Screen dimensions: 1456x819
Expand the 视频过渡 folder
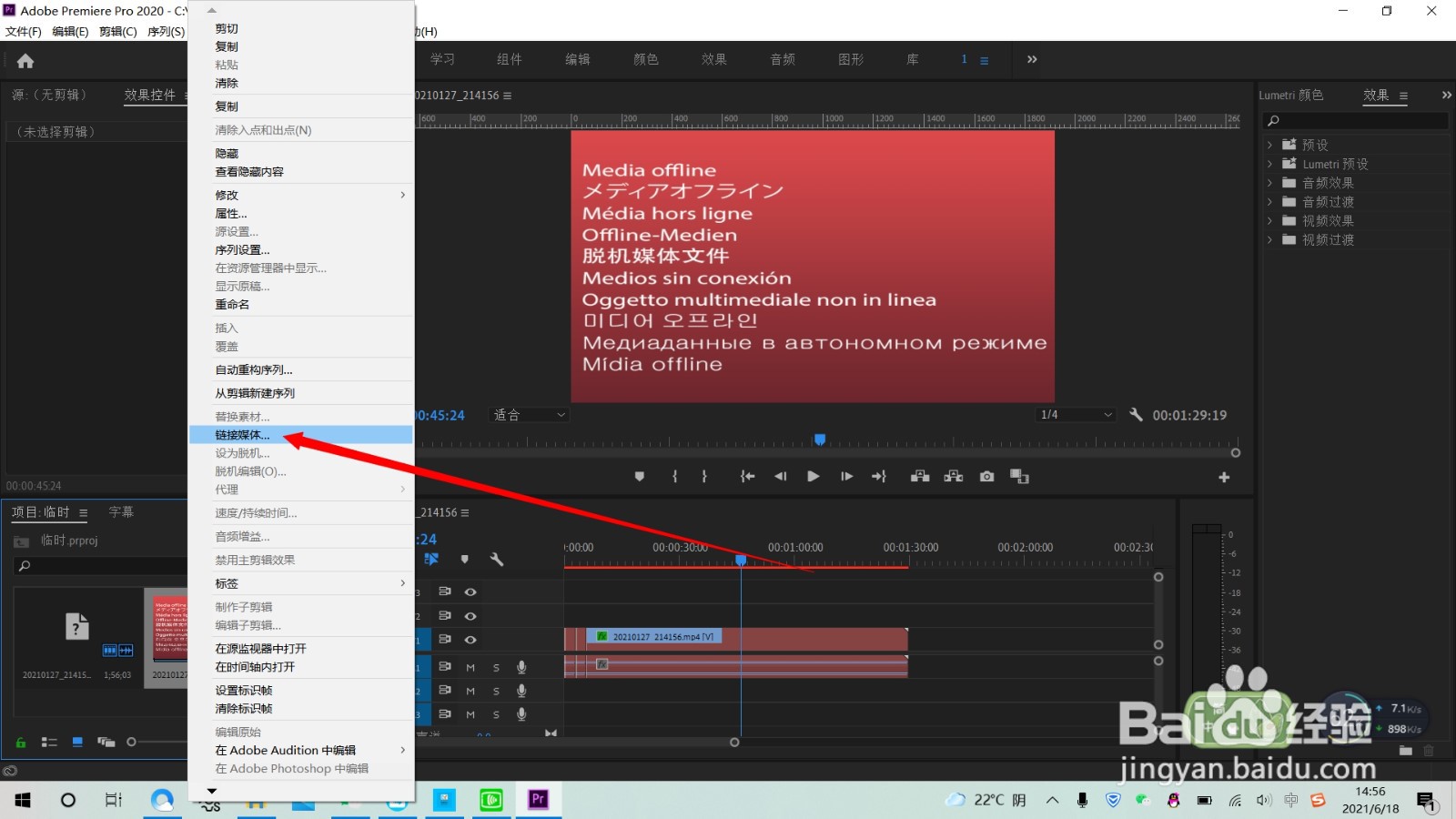click(1269, 239)
